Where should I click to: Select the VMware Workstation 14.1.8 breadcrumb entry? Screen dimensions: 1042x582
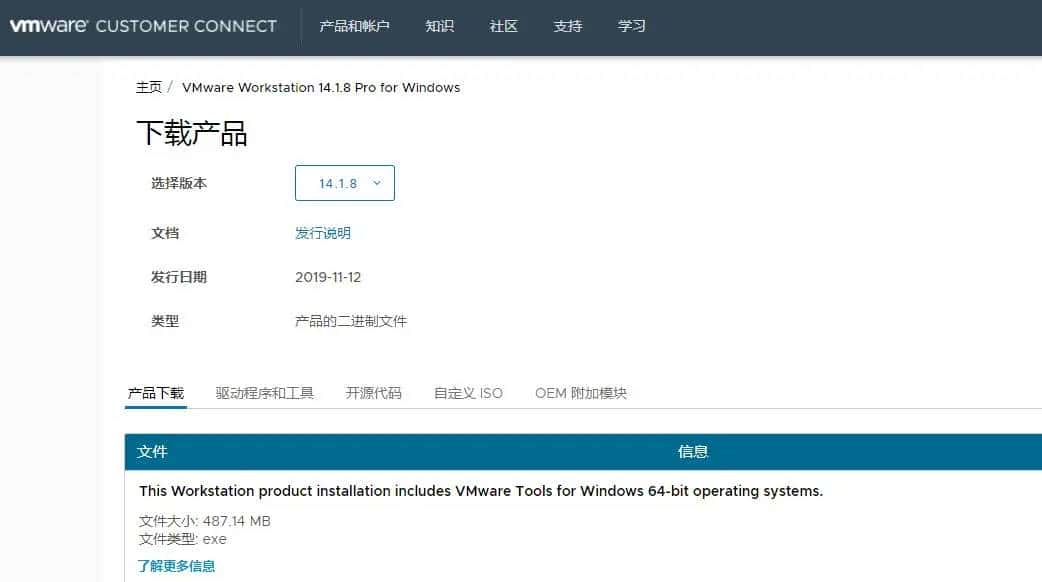pos(320,87)
